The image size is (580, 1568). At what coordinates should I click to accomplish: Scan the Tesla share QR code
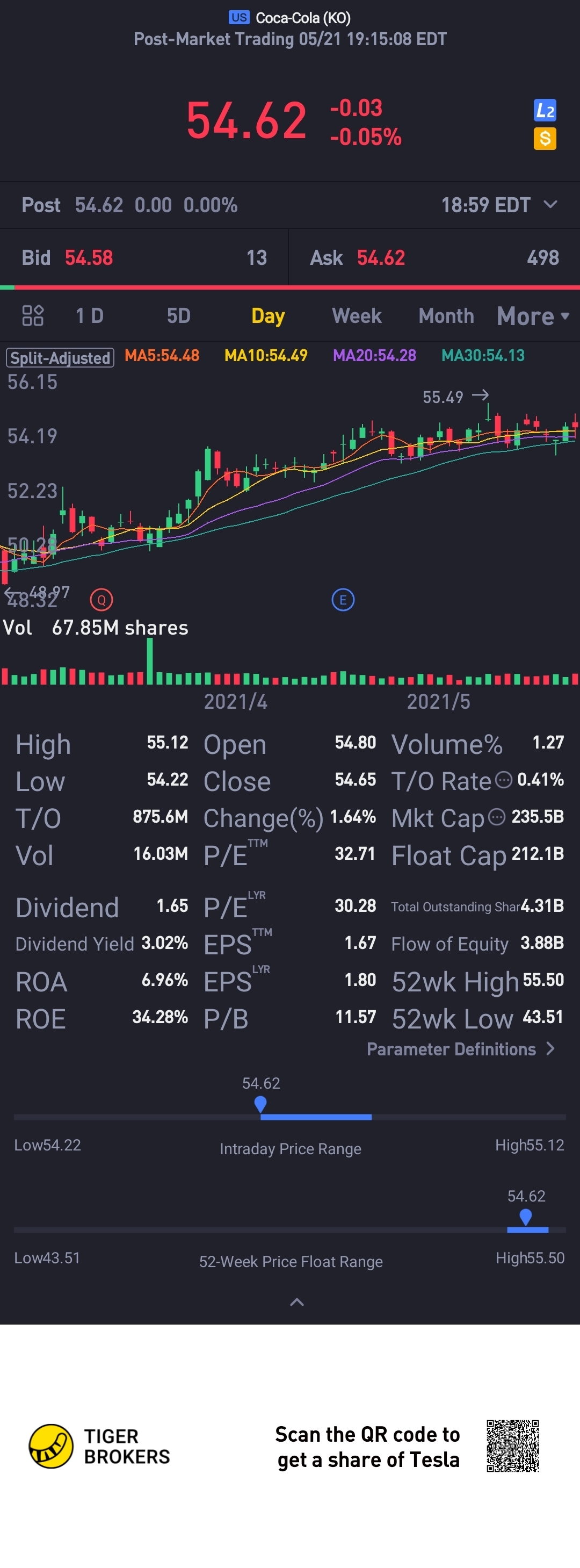click(x=512, y=1445)
